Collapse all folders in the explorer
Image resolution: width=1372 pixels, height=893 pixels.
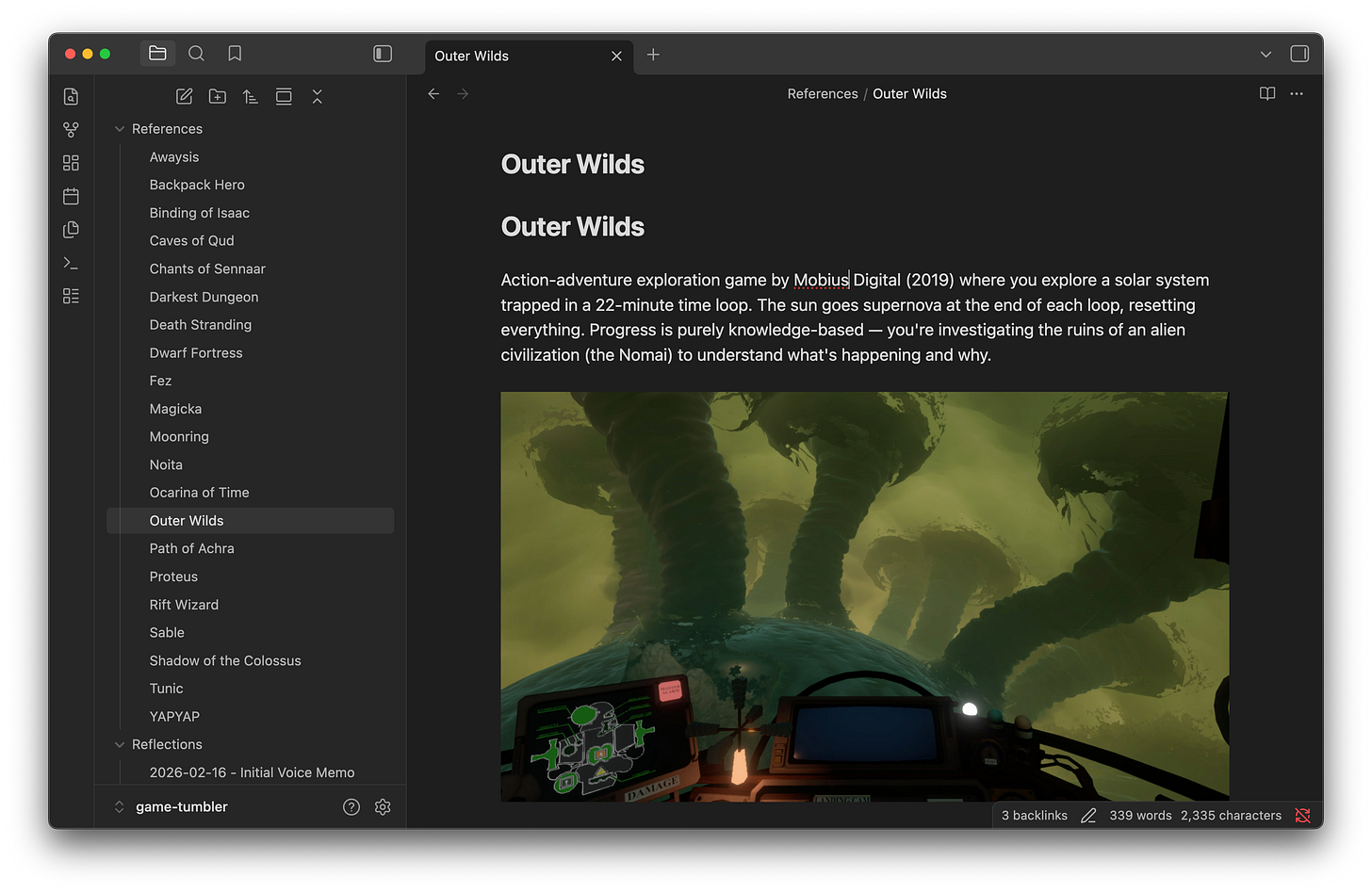click(x=317, y=96)
